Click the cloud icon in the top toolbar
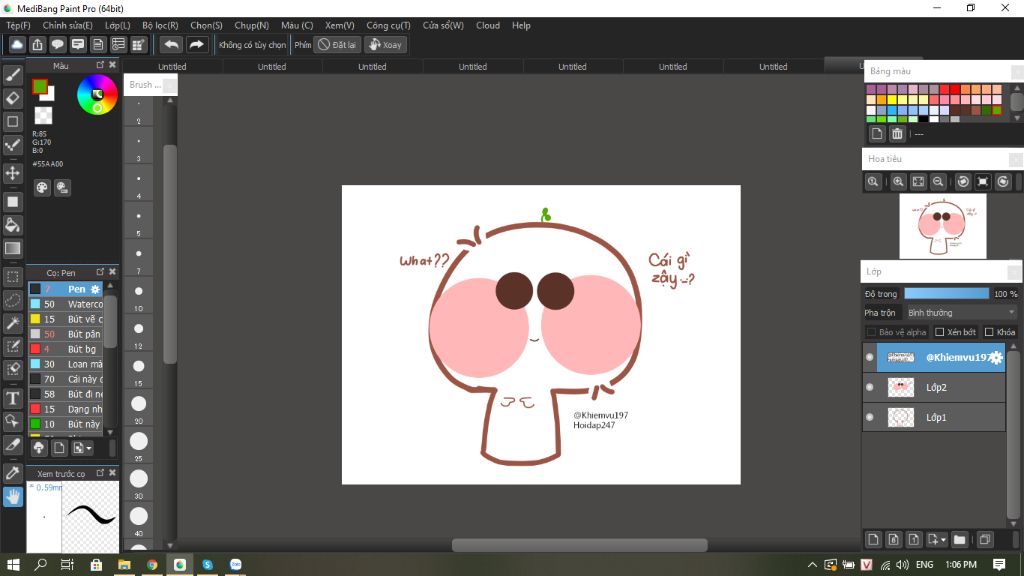 coord(17,44)
